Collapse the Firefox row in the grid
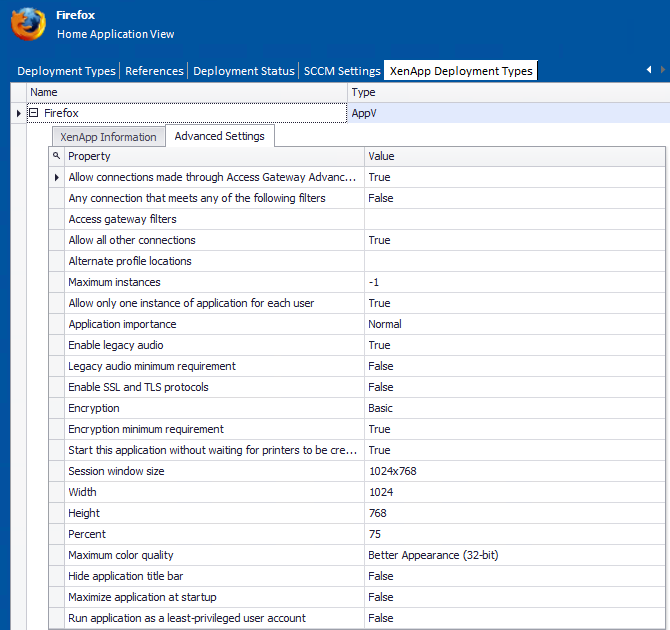 (34, 114)
